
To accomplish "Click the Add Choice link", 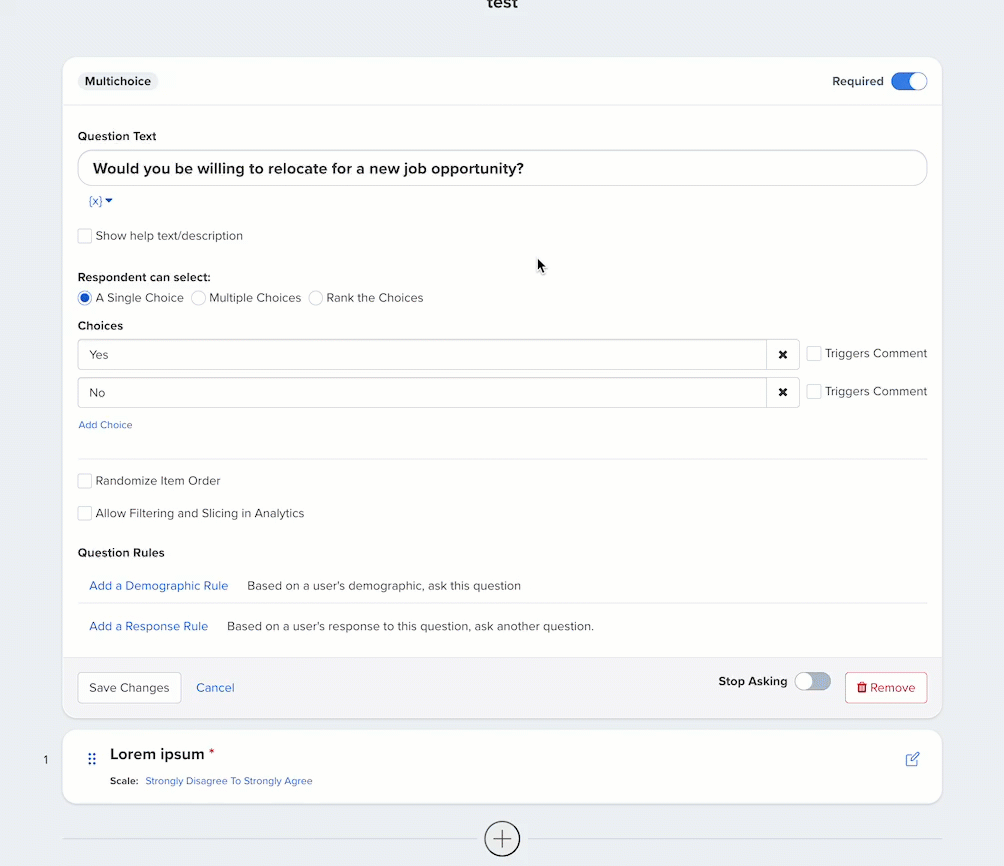I will pyautogui.click(x=105, y=425).
